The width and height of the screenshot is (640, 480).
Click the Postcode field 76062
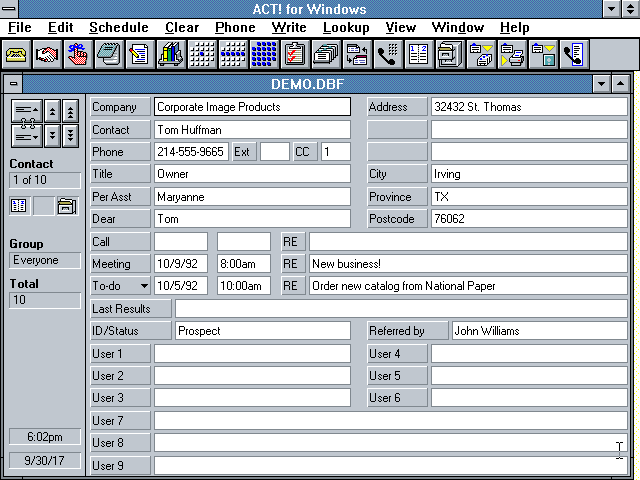[x=529, y=219]
